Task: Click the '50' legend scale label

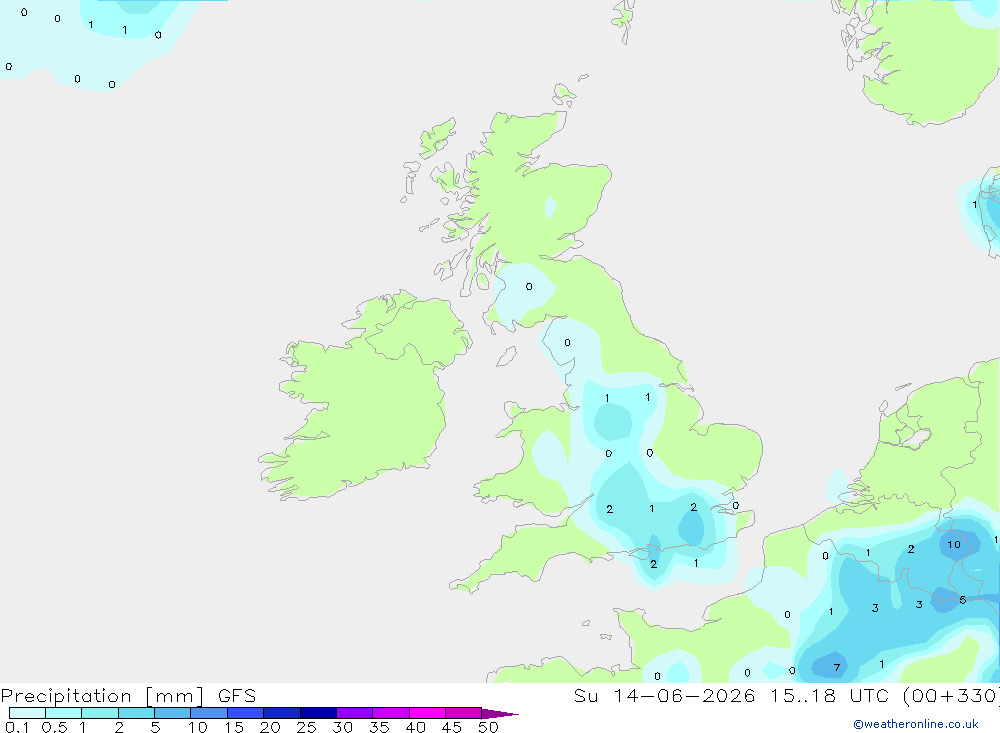Action: pos(488,727)
